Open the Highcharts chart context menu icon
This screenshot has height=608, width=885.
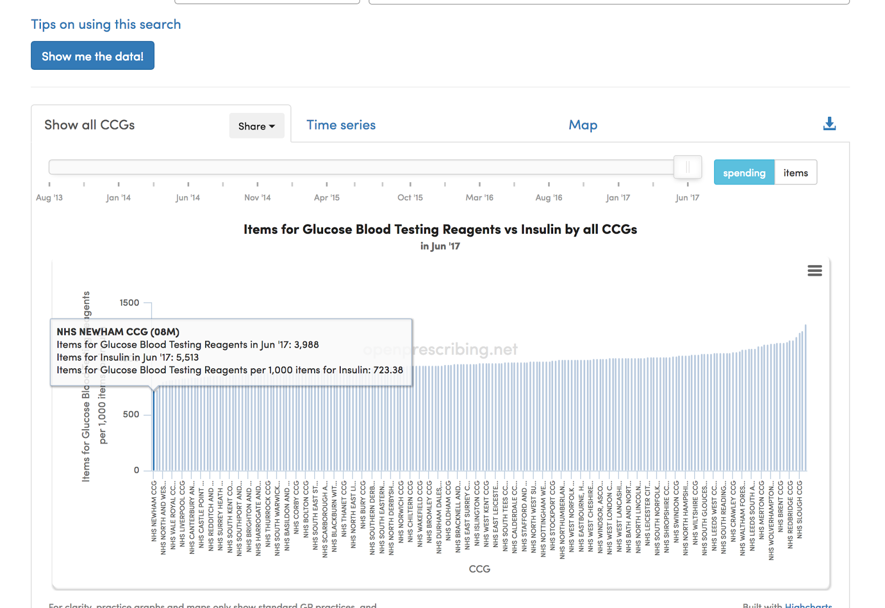(x=814, y=271)
